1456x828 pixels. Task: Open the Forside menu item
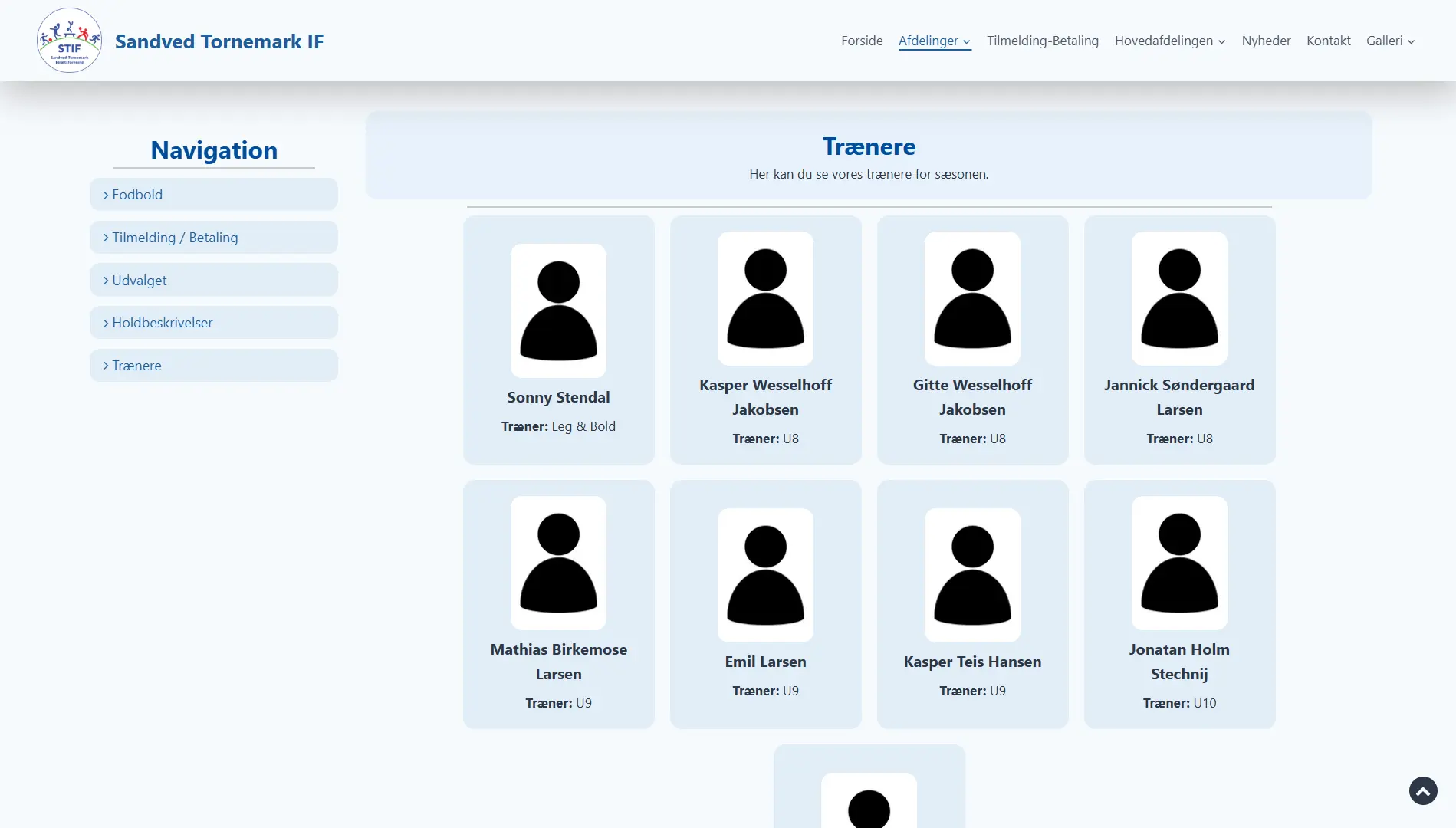tap(862, 41)
